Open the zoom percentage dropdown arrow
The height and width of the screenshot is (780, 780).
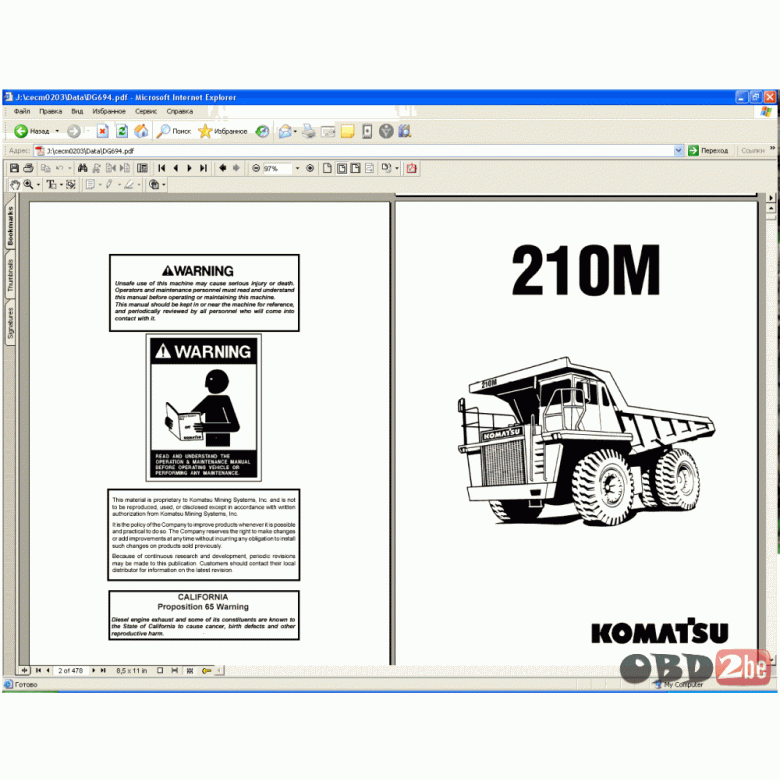click(x=297, y=169)
